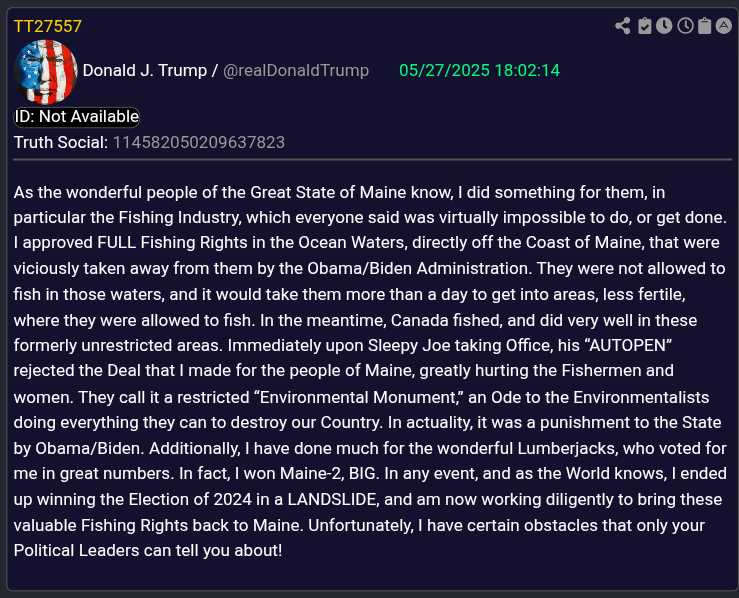Screen dimensions: 739x598
Task: Click the flag-painted profile avatar
Action: pyautogui.click(x=46, y=72)
